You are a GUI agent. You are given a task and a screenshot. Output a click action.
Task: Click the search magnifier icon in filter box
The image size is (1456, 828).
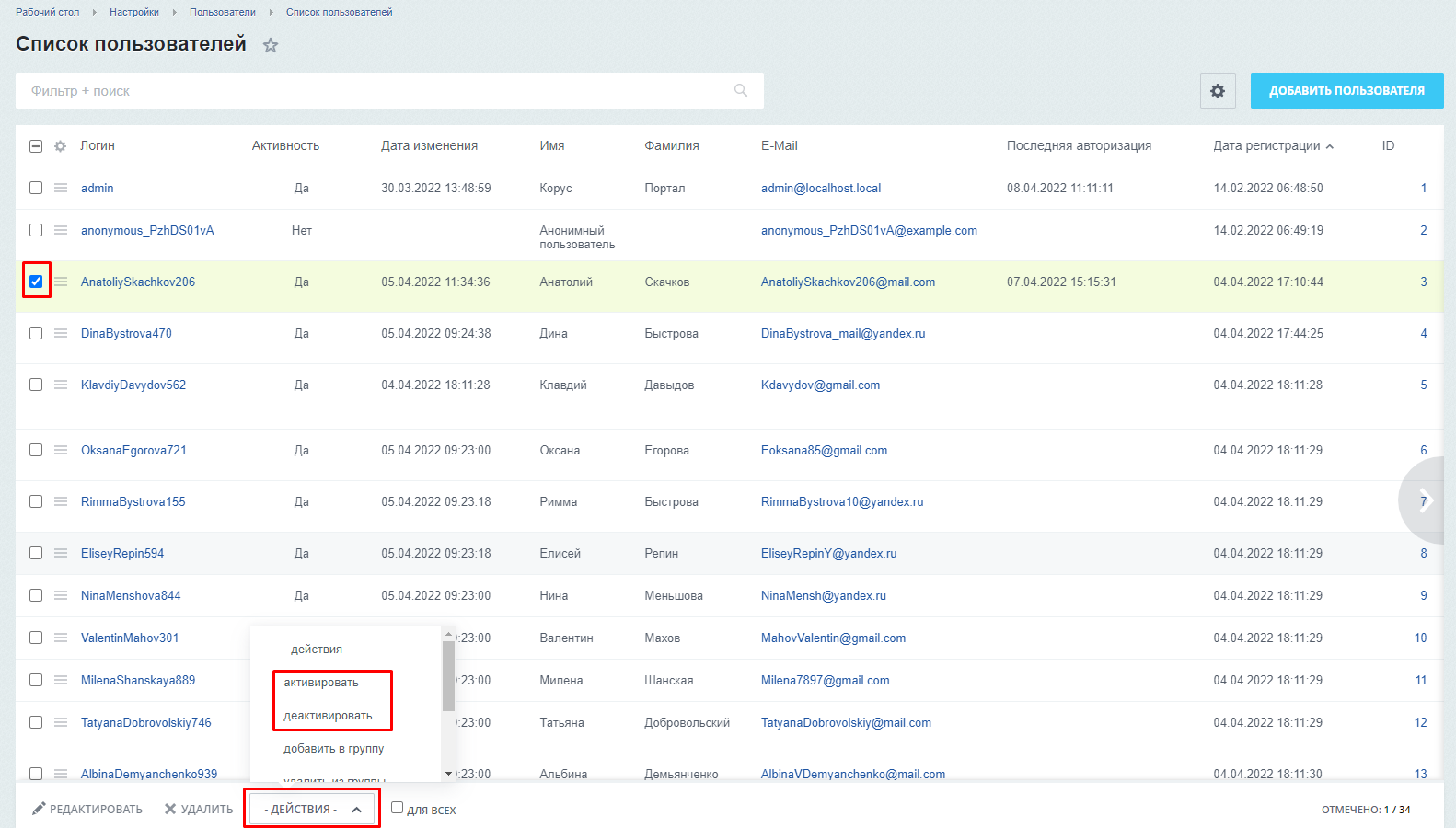[x=741, y=90]
